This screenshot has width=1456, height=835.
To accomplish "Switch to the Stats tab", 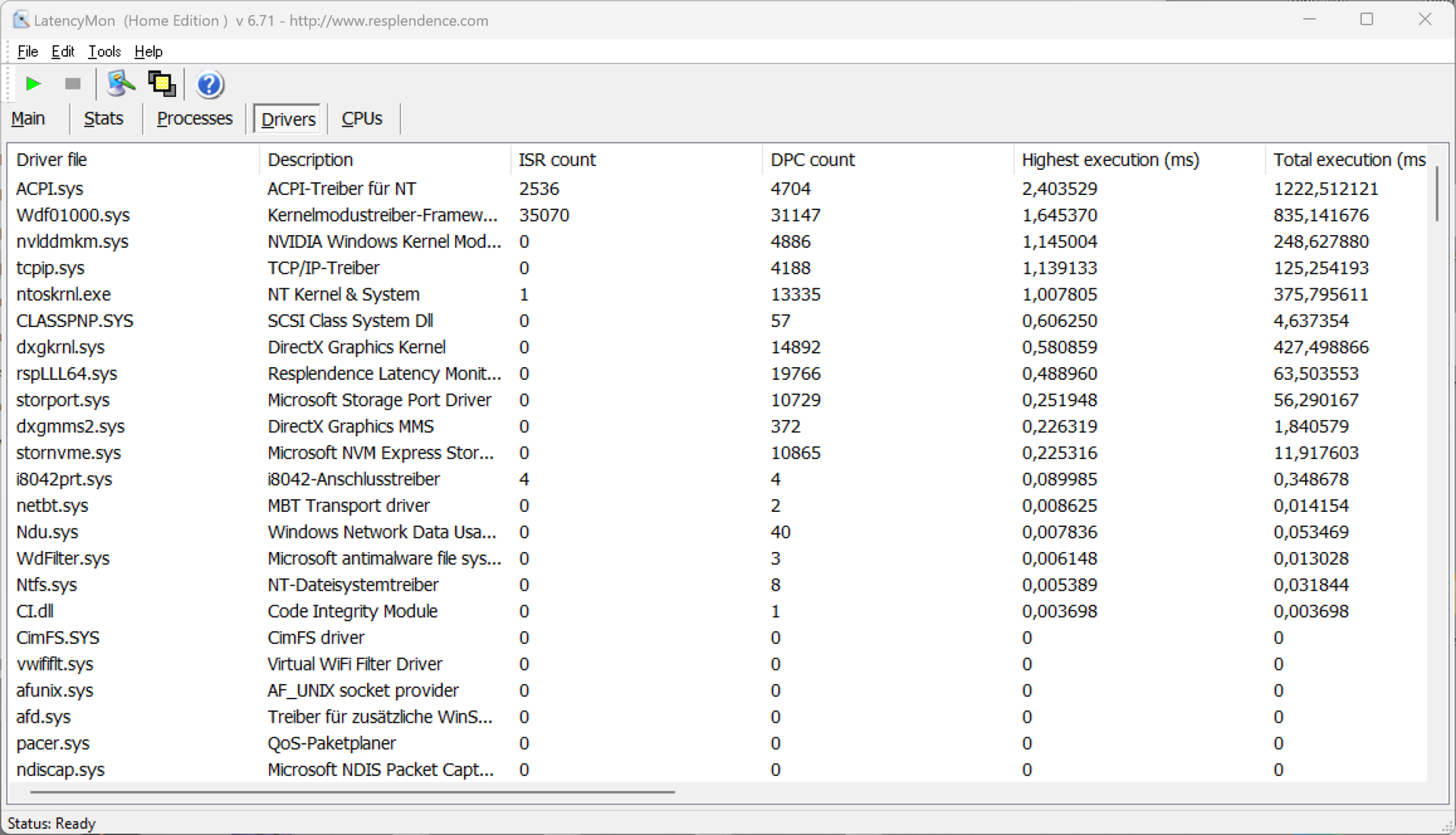I will tap(103, 119).
